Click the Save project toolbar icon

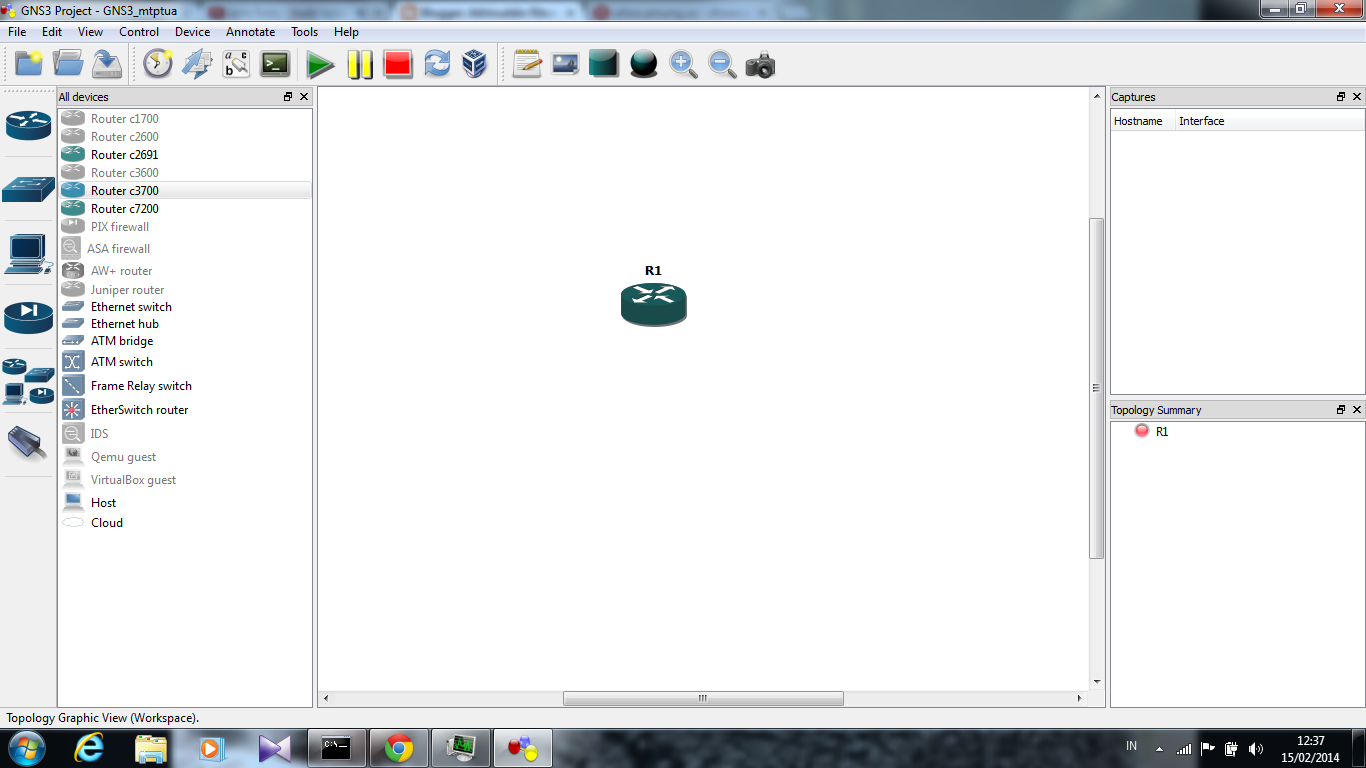pyautogui.click(x=107, y=64)
